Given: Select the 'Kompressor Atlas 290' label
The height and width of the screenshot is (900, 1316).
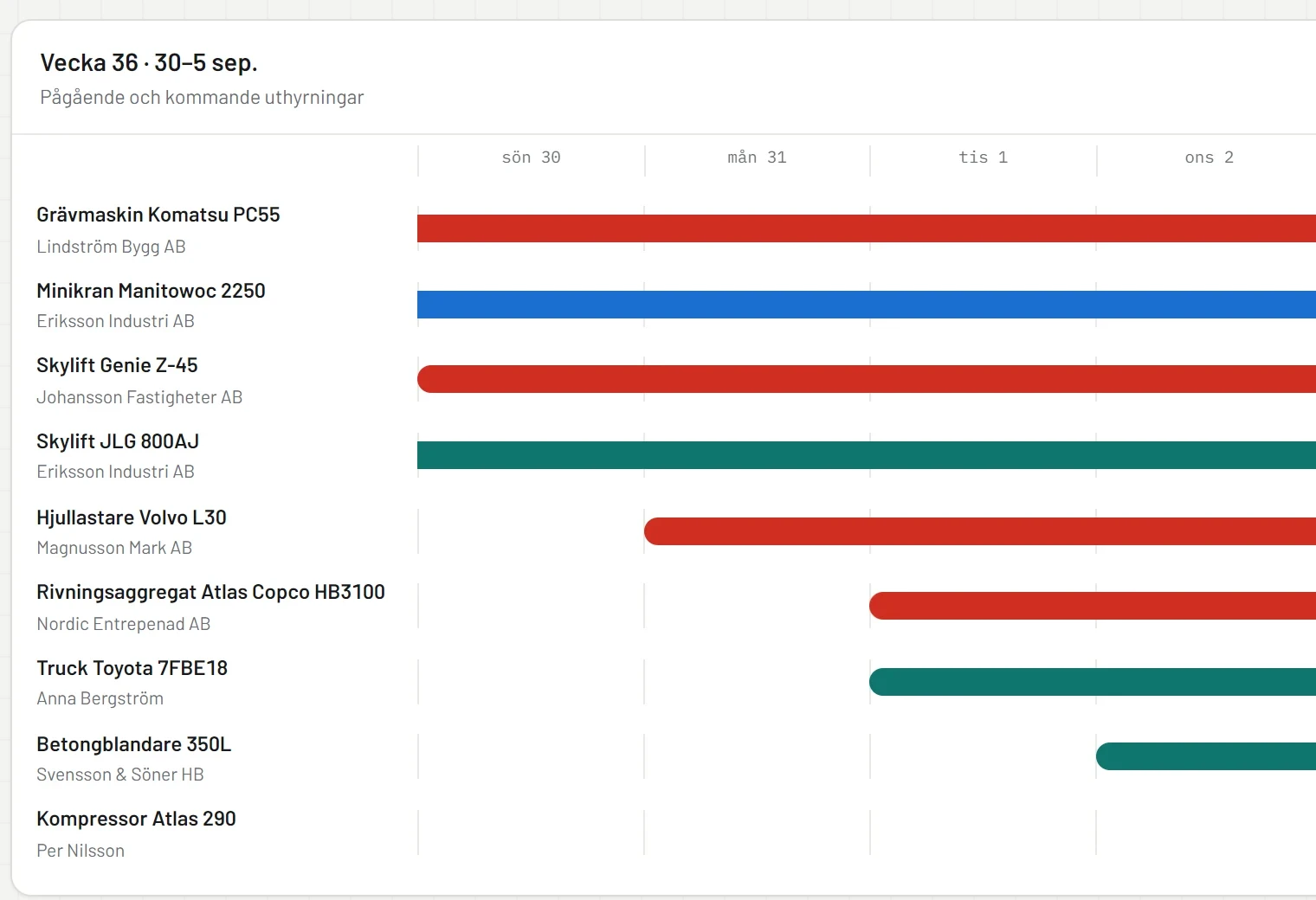Looking at the screenshot, I should (x=136, y=819).
